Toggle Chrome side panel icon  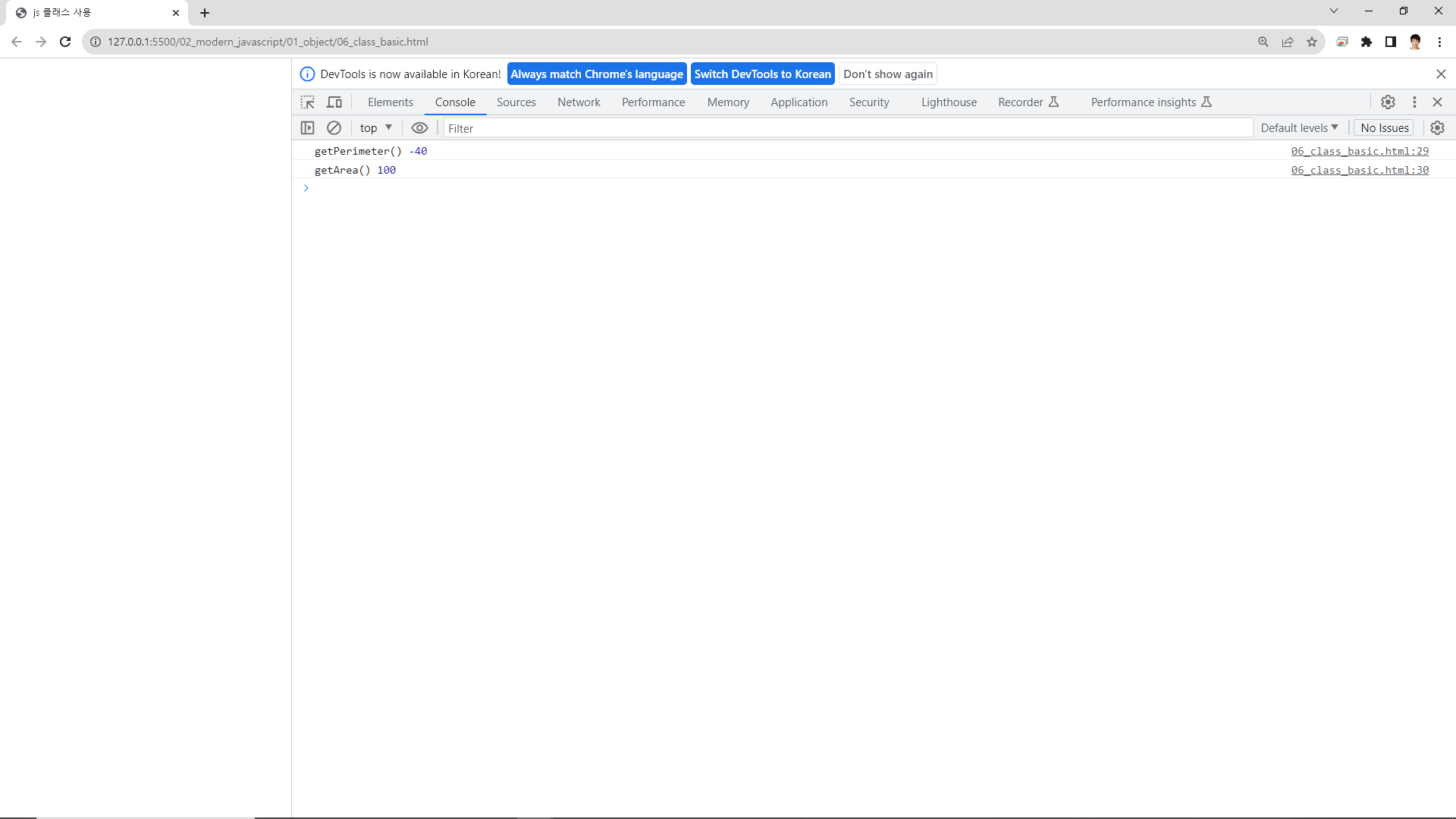1391,42
